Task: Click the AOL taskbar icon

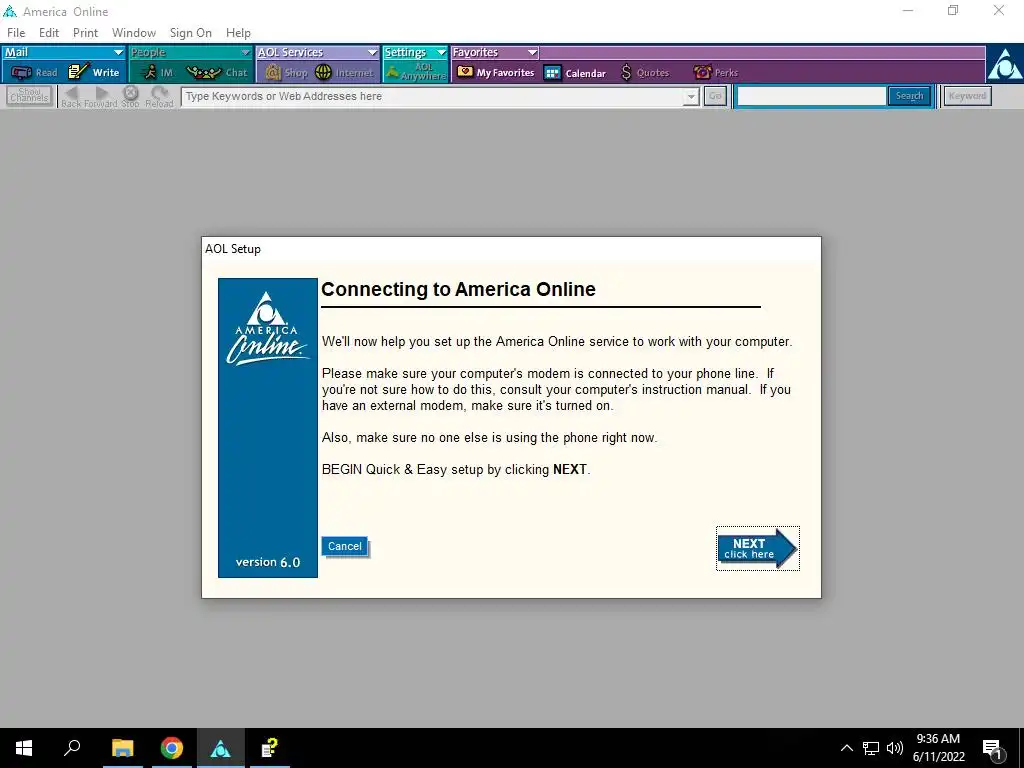Action: click(x=221, y=748)
